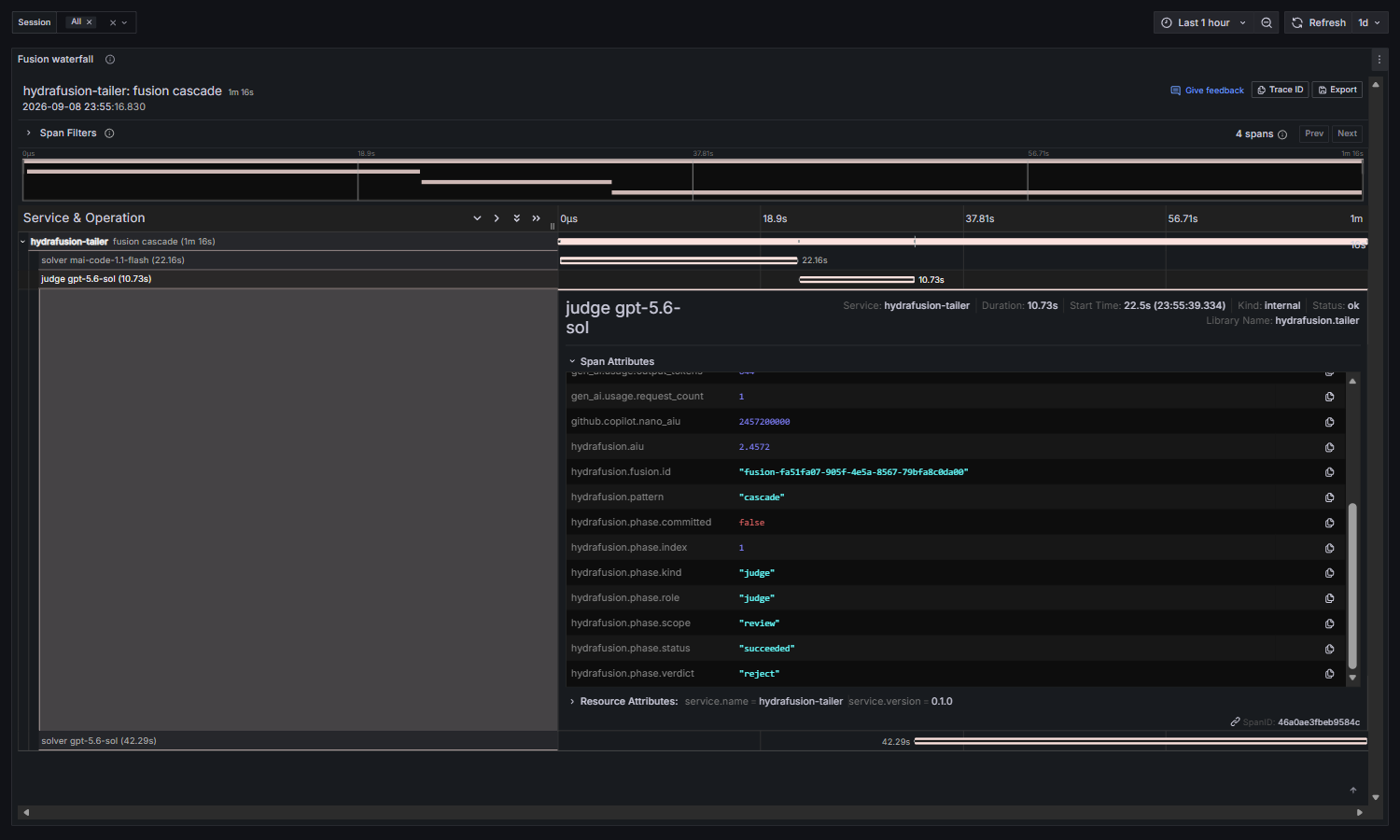The image size is (1400, 840).
Task: Copy the hydrafusion.aiu attribute value
Action: click(x=1329, y=447)
